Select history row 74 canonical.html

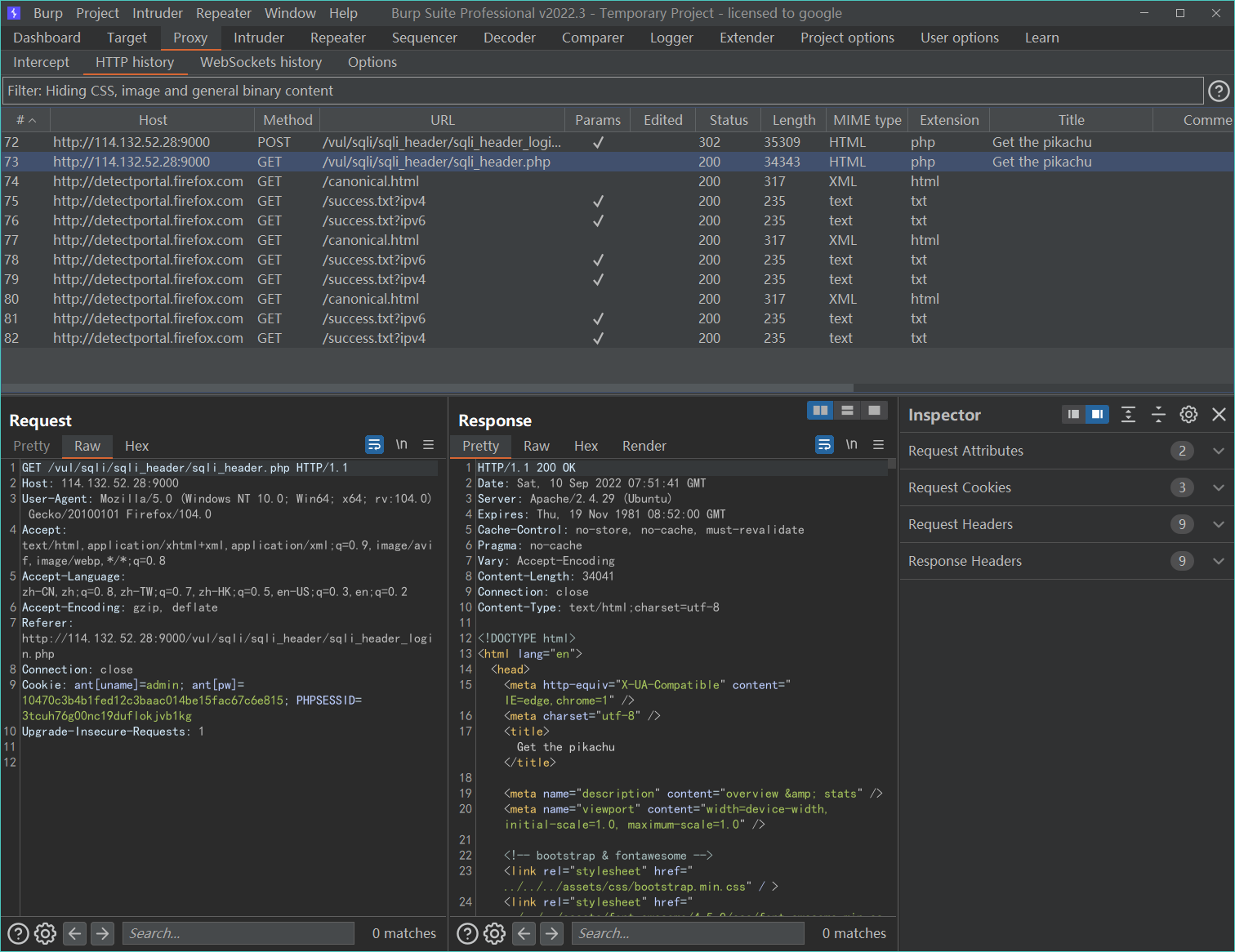click(617, 181)
